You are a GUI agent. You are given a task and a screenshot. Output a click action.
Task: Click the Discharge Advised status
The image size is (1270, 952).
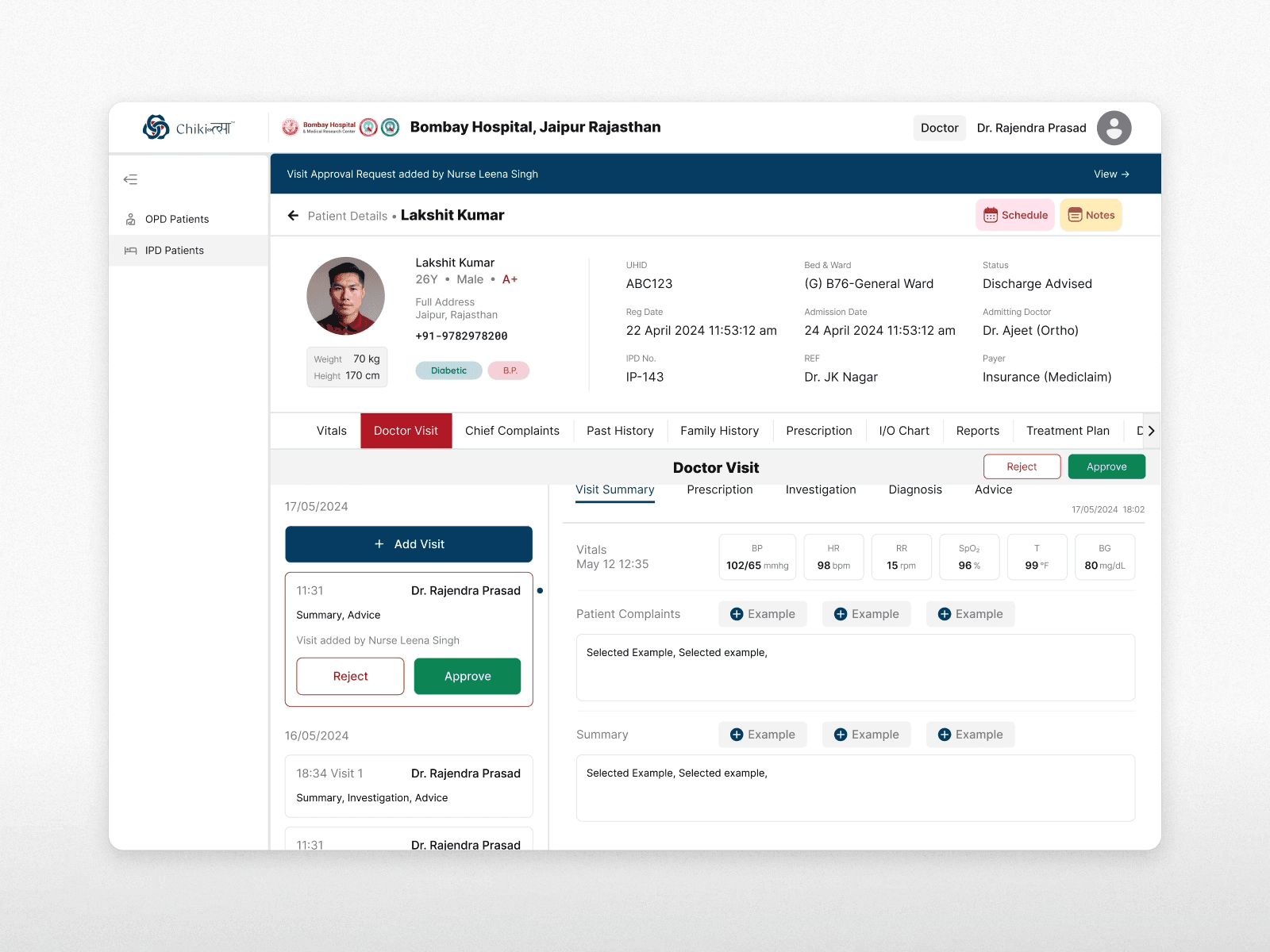tap(1037, 284)
